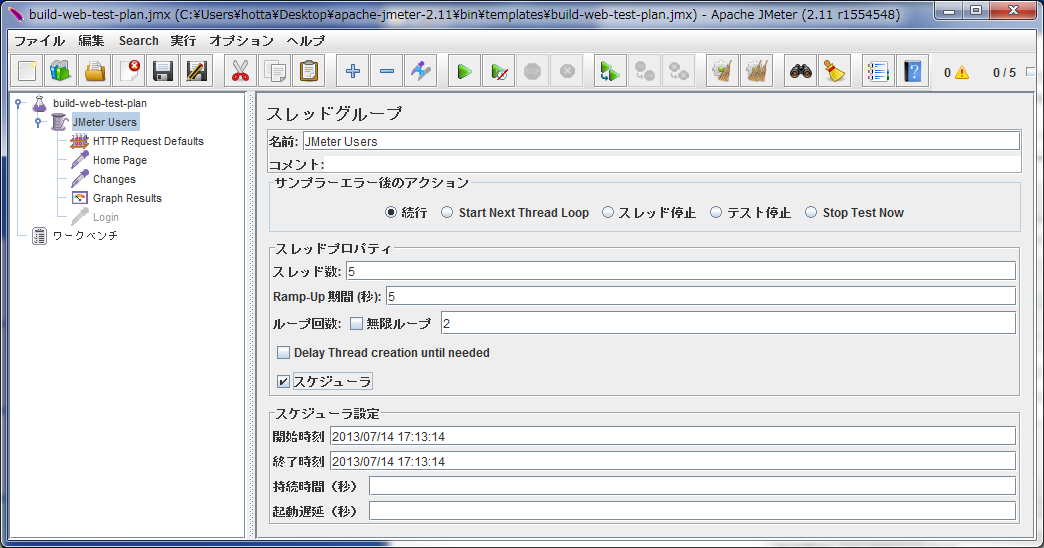Viewport: 1044px width, 548px height.
Task: Open Function Helper list icon
Action: click(x=878, y=71)
